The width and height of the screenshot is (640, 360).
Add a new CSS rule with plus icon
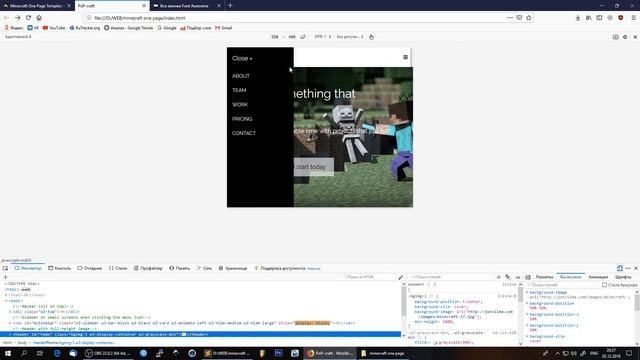point(498,277)
